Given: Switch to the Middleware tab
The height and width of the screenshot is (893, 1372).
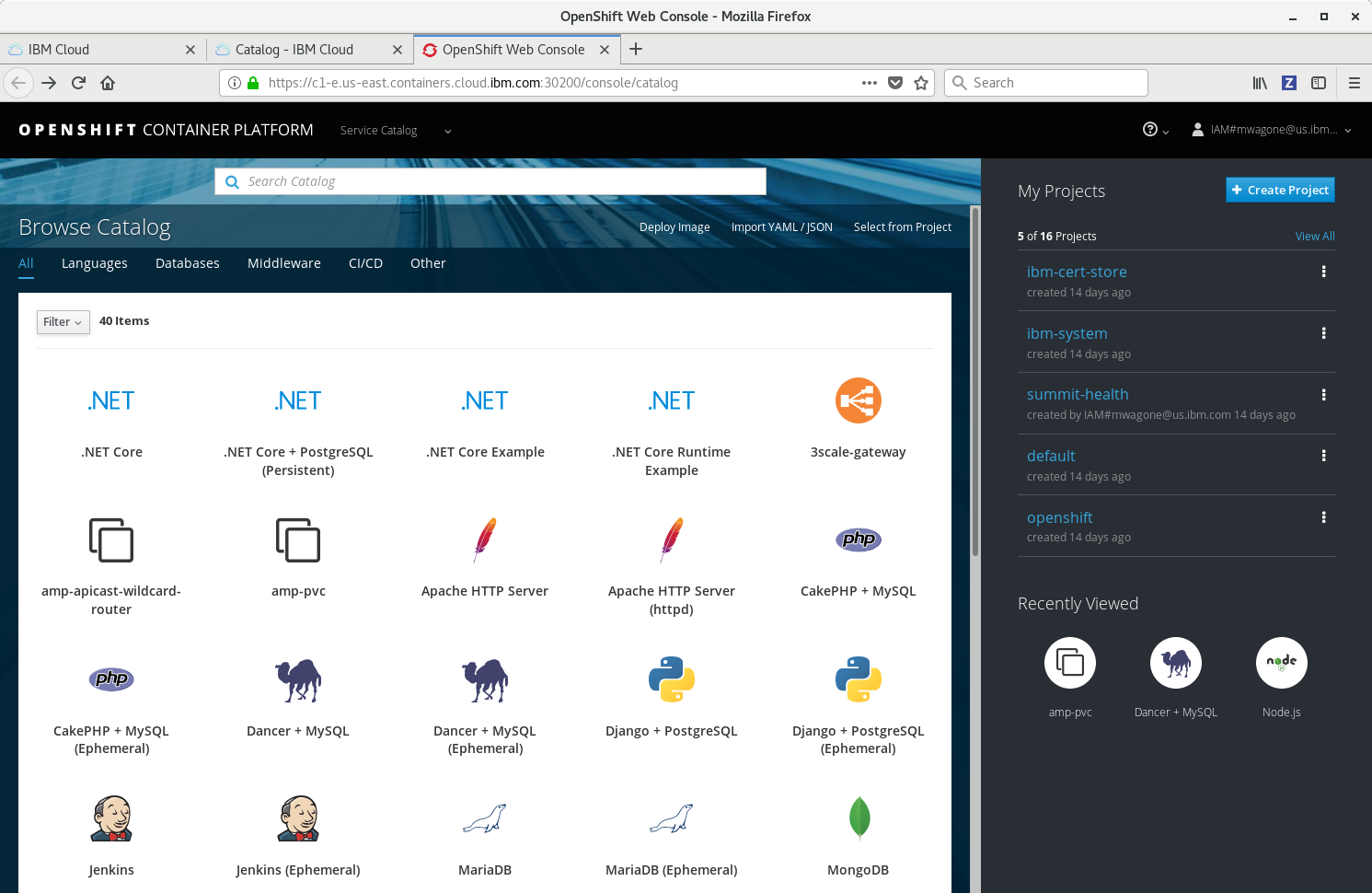Looking at the screenshot, I should 284,263.
